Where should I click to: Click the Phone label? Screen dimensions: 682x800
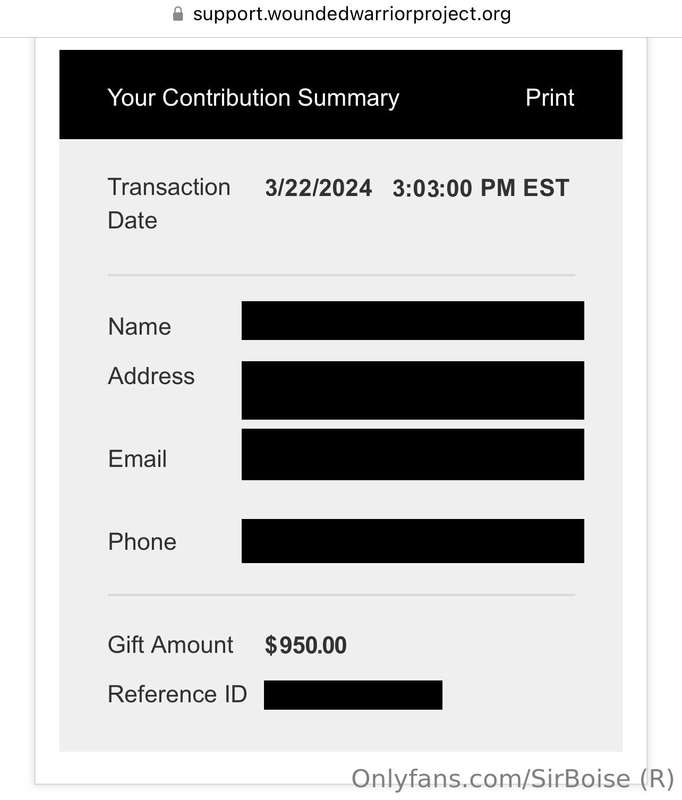coord(142,541)
